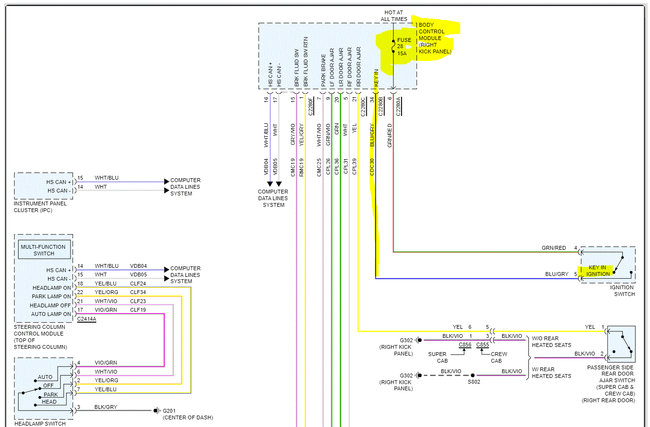Viewport: 650px width, 427px height.
Task: Select connector label "C2280F"
Action: pos(311,106)
